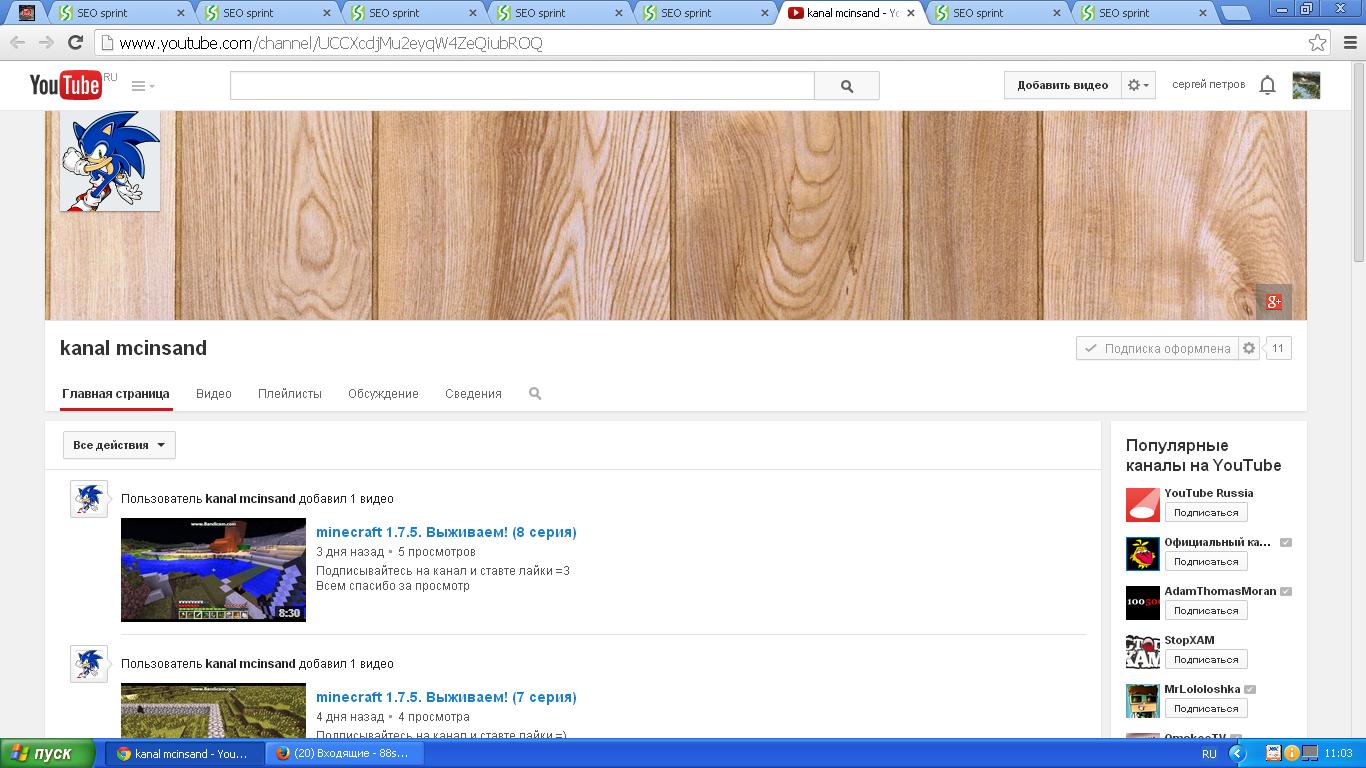Viewport: 1366px width, 768px height.
Task: Switch to Firefox Входящие taskbar window
Action: (344, 754)
